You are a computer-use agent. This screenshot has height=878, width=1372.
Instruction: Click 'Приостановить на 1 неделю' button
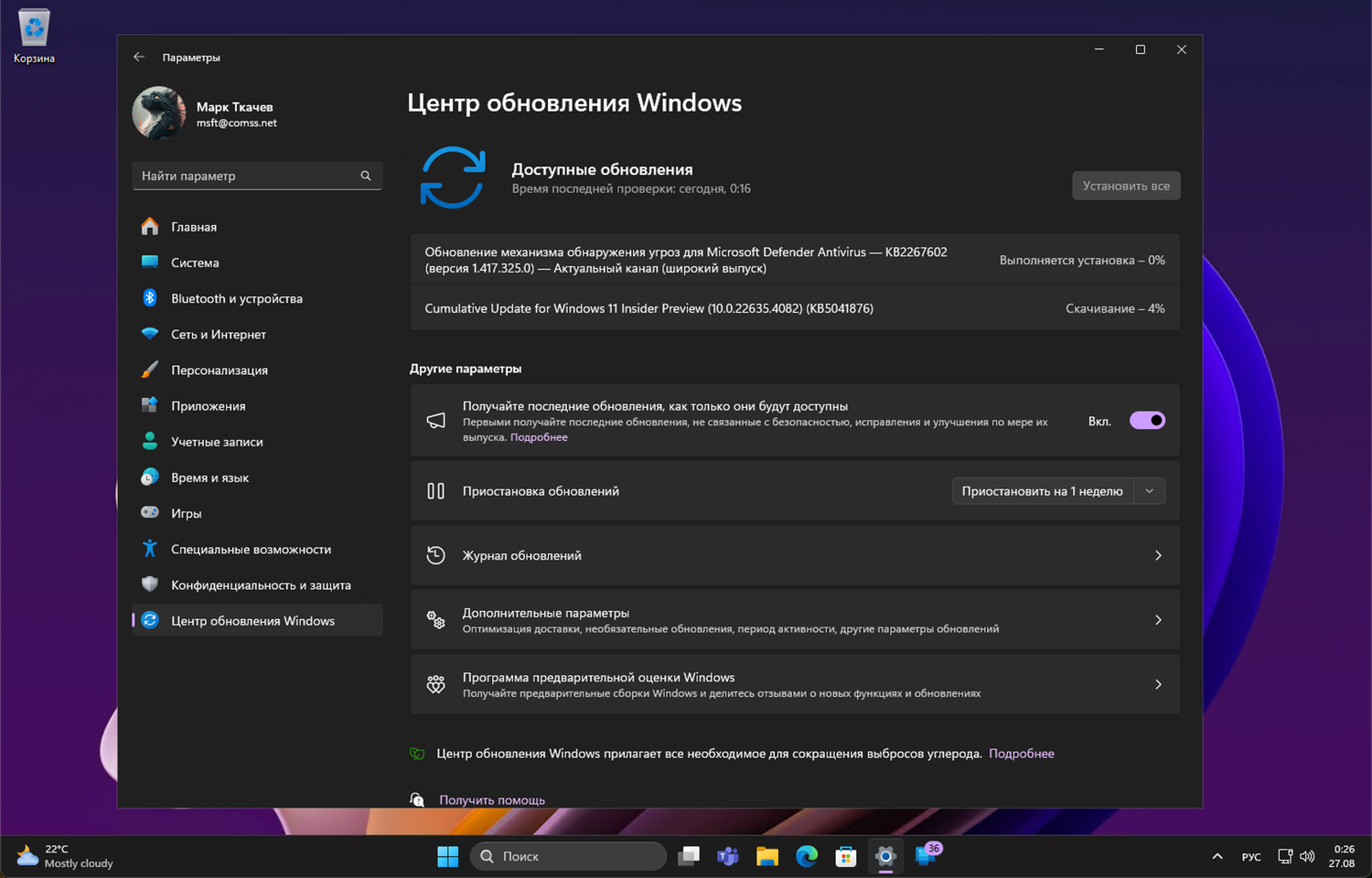[x=1042, y=491]
